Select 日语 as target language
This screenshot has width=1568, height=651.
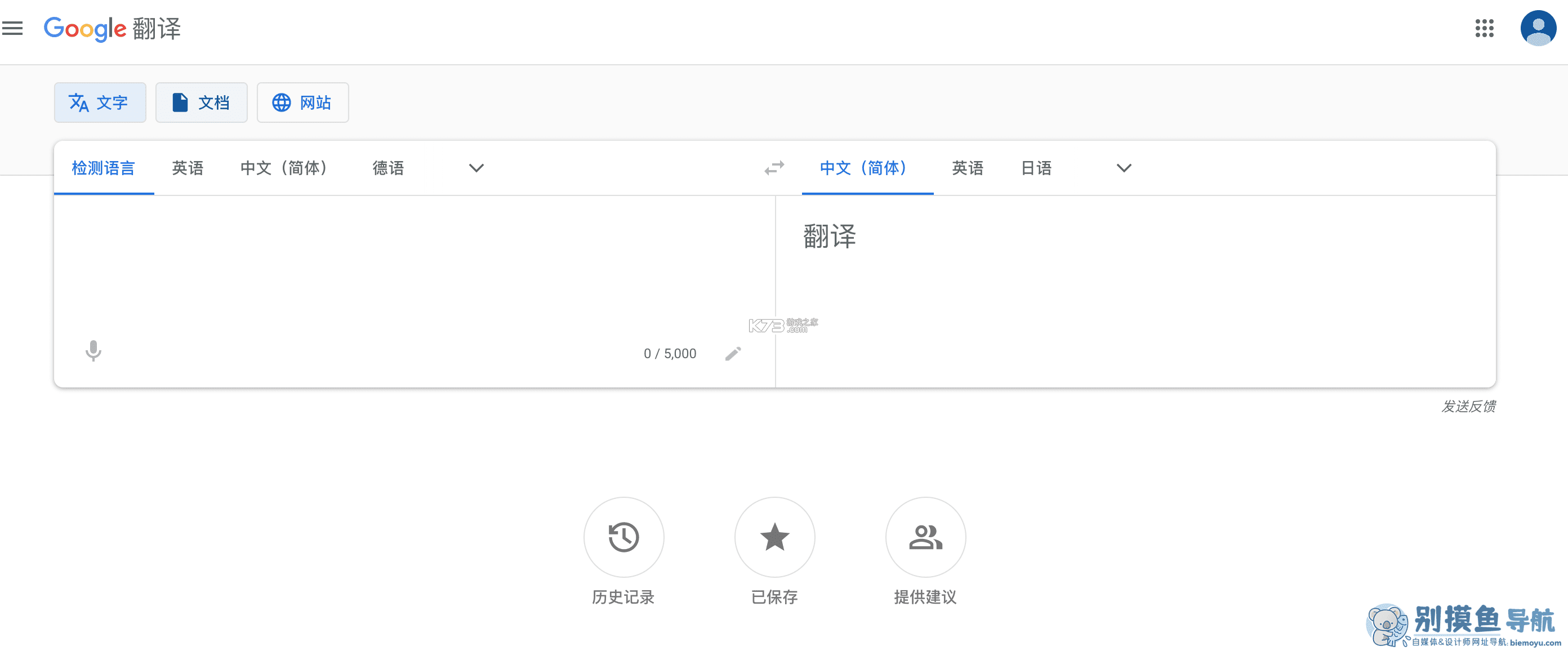1036,168
